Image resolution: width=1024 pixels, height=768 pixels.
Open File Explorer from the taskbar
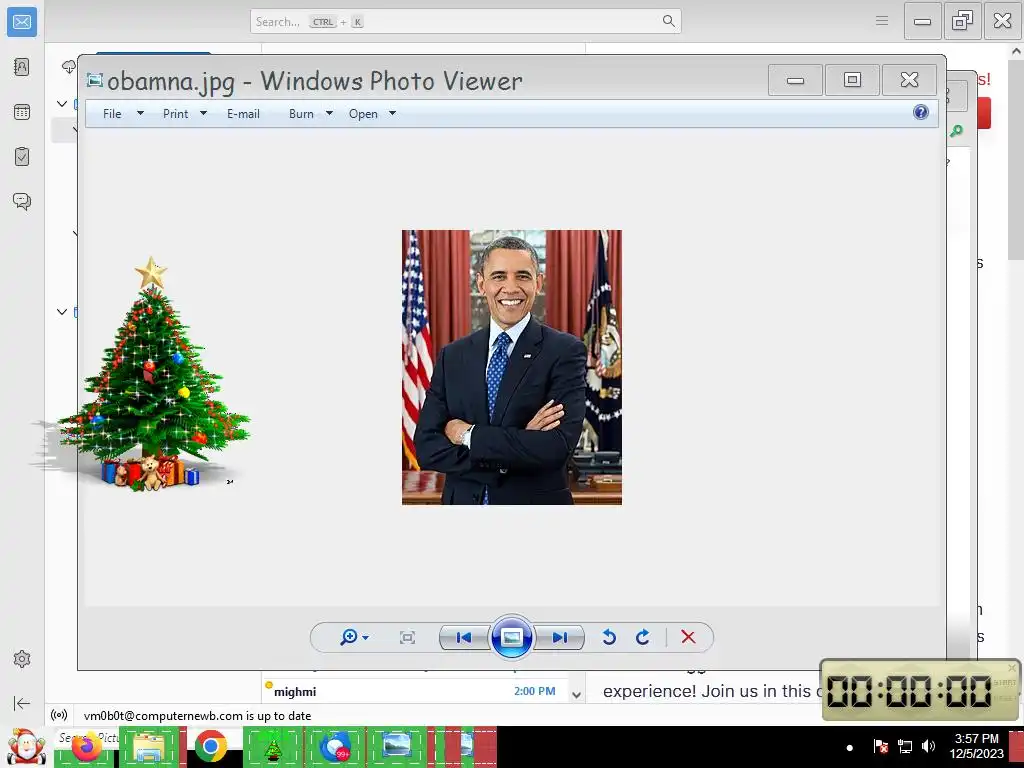click(149, 747)
